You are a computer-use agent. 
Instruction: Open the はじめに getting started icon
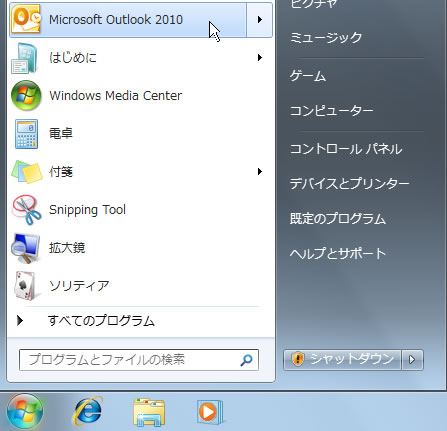point(24,58)
